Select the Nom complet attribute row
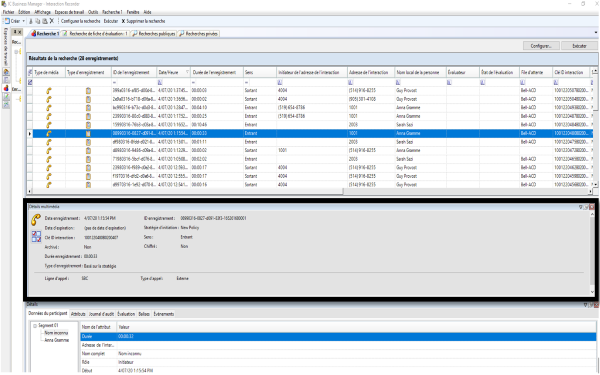Image resolution: width=600 pixels, height=375 pixels. tap(338, 354)
